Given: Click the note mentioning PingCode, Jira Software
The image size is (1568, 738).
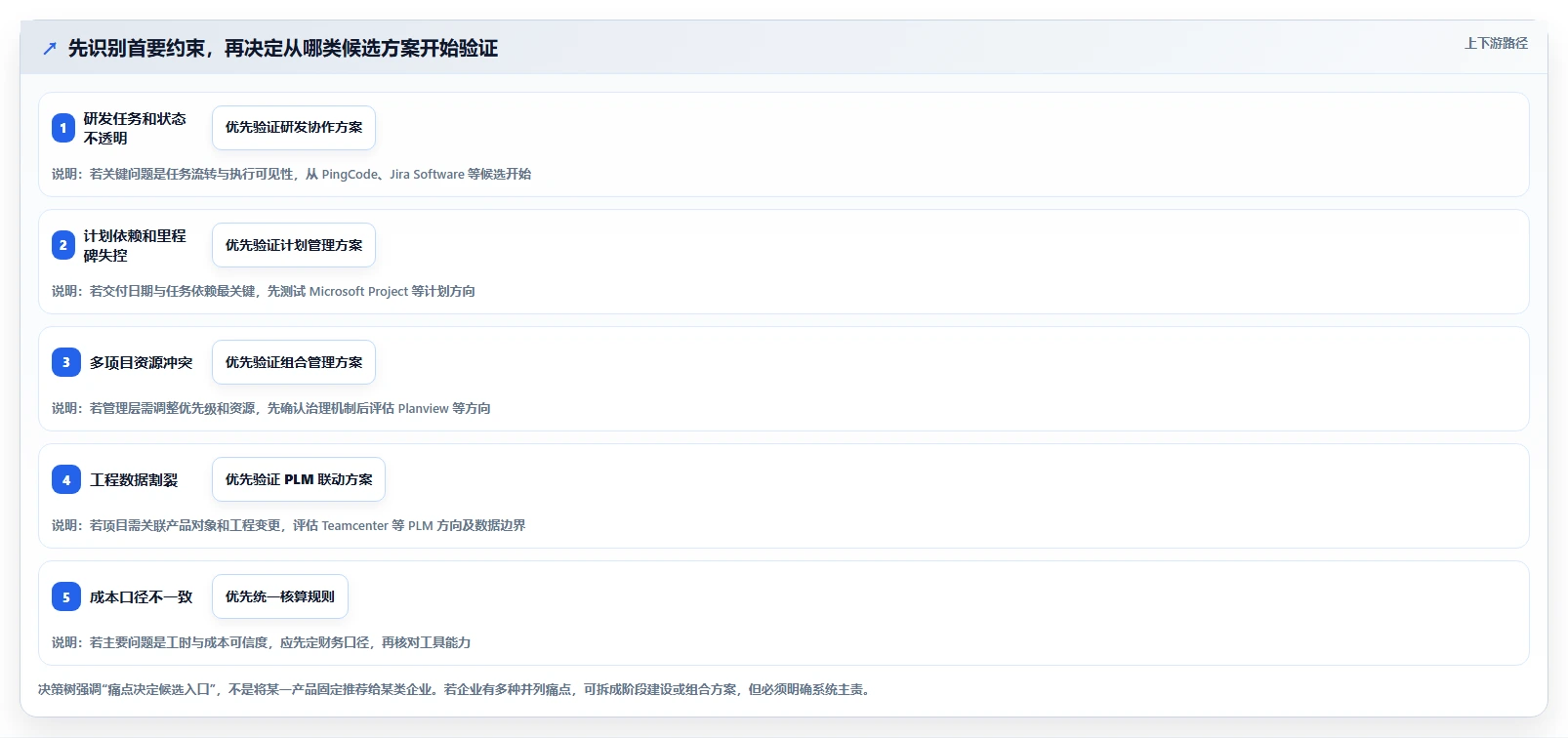Looking at the screenshot, I should pyautogui.click(x=292, y=174).
